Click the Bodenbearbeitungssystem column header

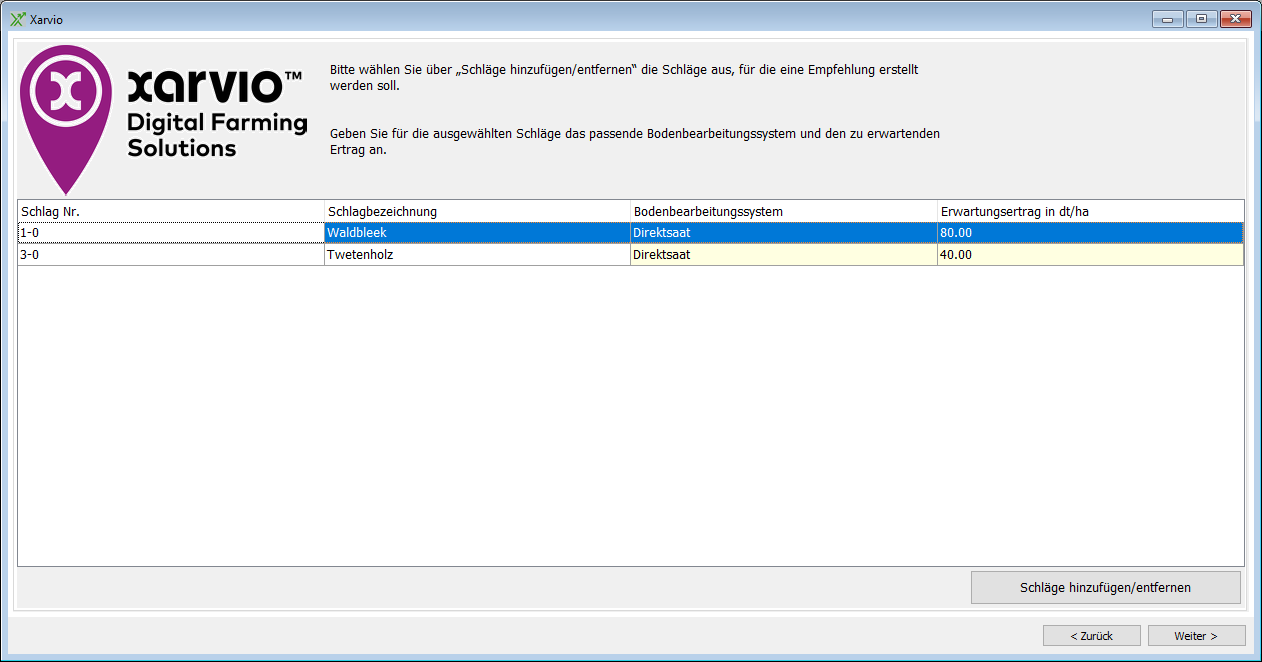(783, 211)
